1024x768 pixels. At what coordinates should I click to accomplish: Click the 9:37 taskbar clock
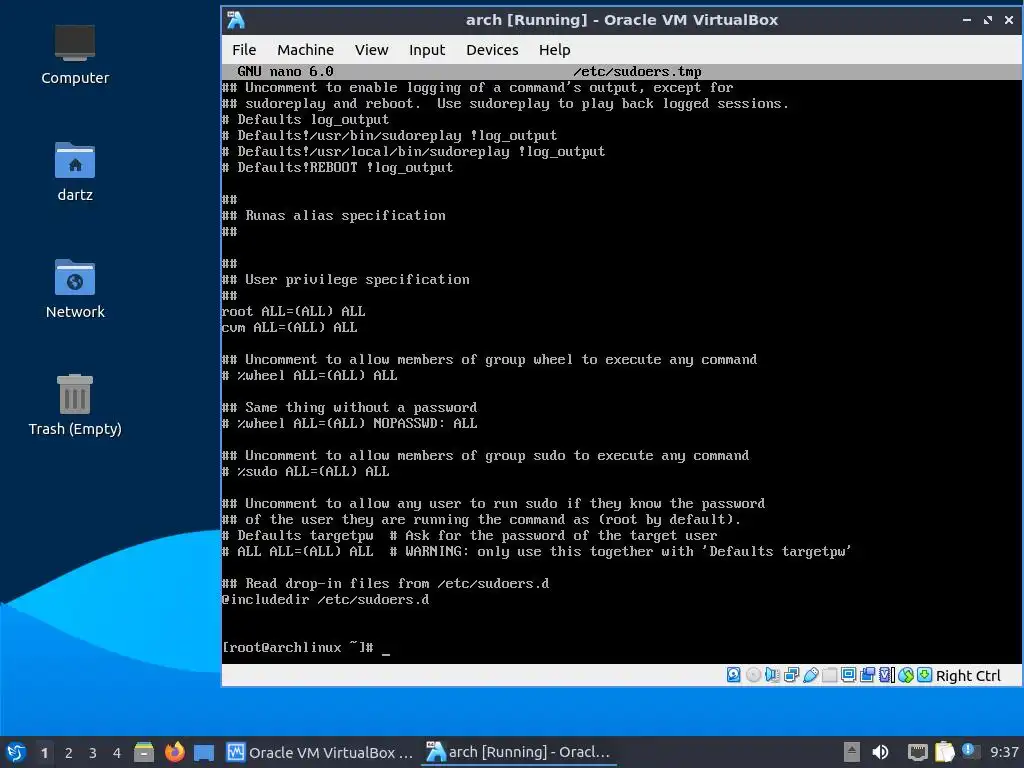tap(1004, 752)
